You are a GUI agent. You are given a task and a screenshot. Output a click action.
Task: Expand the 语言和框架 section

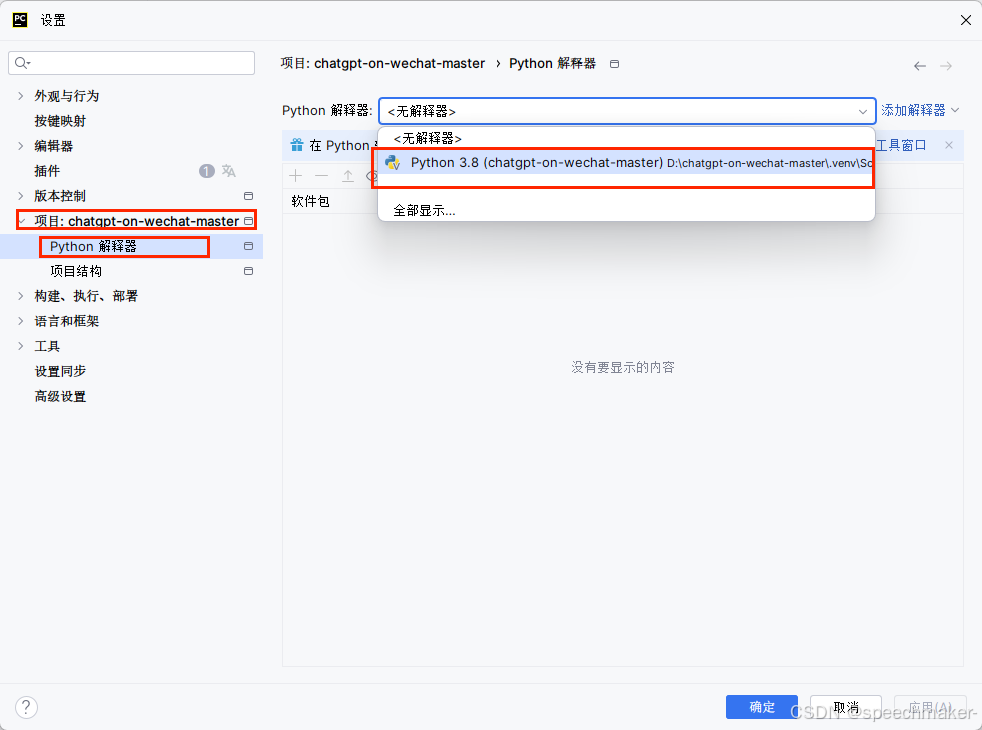tap(21, 321)
